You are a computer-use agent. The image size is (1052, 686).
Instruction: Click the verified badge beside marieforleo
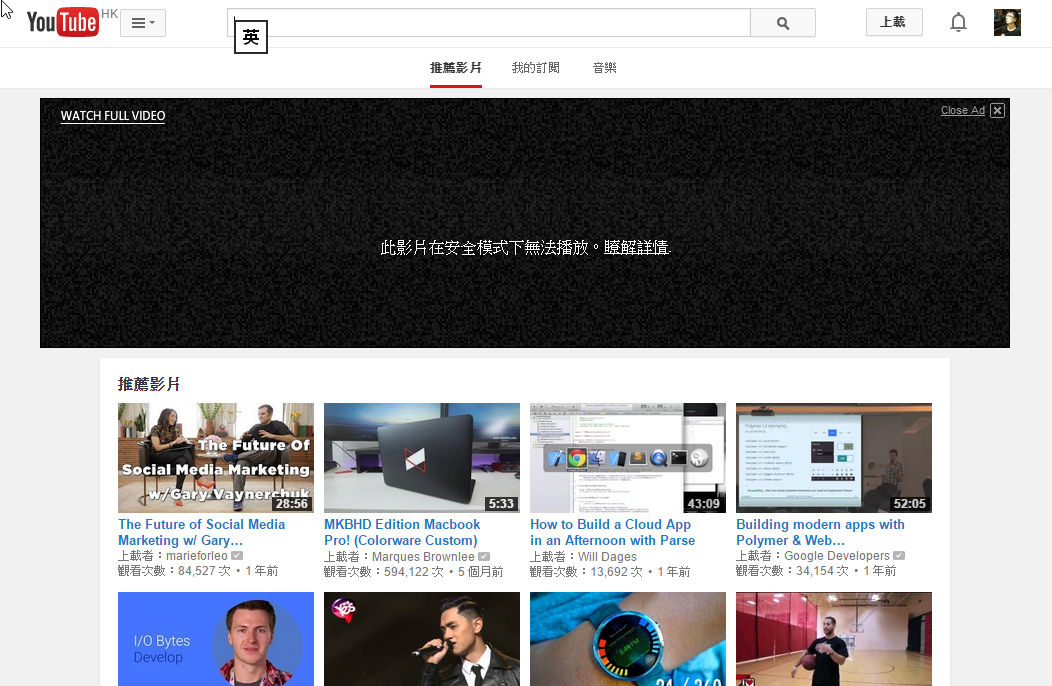(x=237, y=556)
